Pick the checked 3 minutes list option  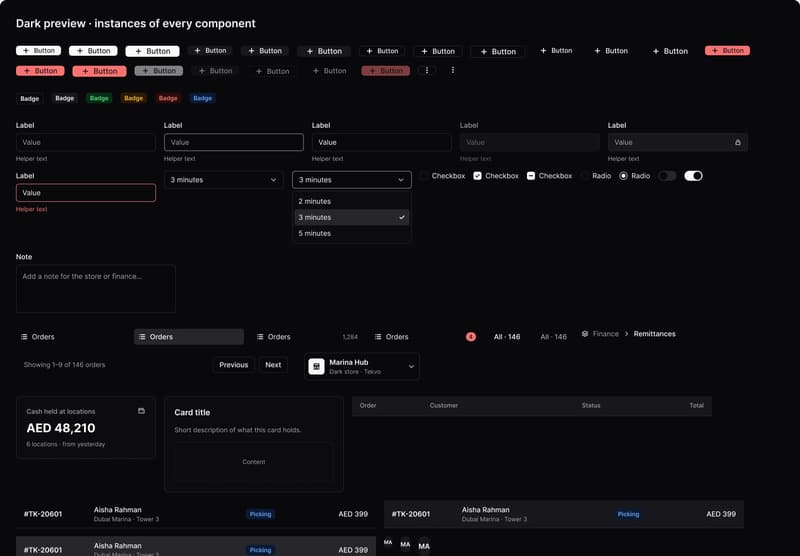(x=352, y=217)
